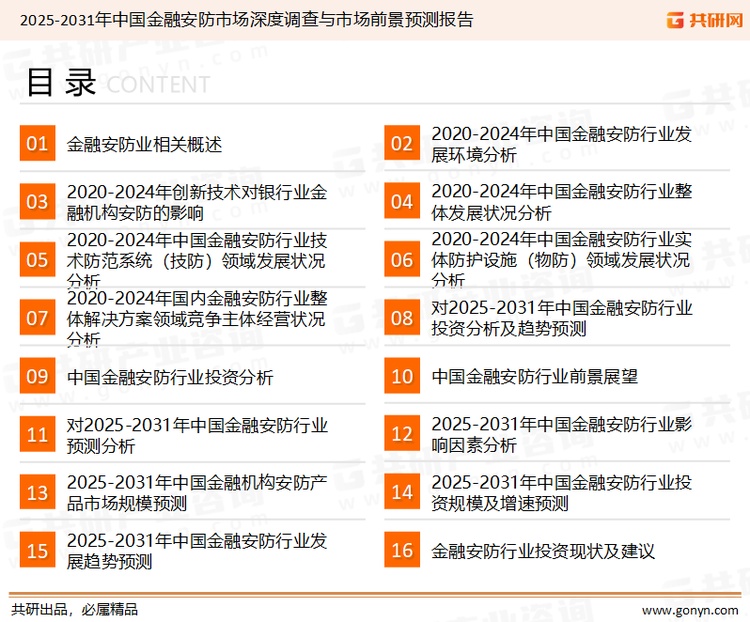Open chapter 中国金融安防行业前景展望
The image size is (750, 622).
click(534, 377)
